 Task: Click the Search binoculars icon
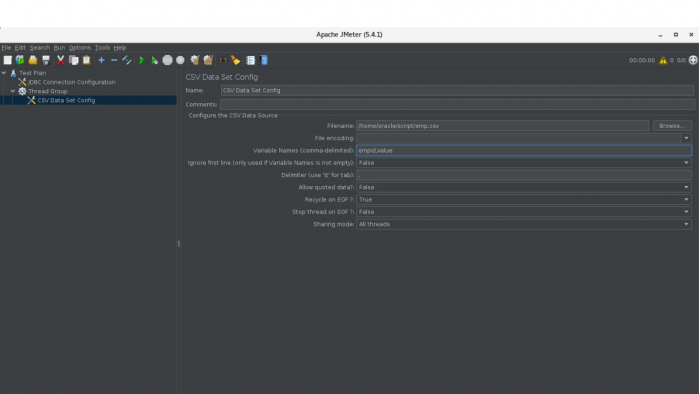[x=222, y=60]
